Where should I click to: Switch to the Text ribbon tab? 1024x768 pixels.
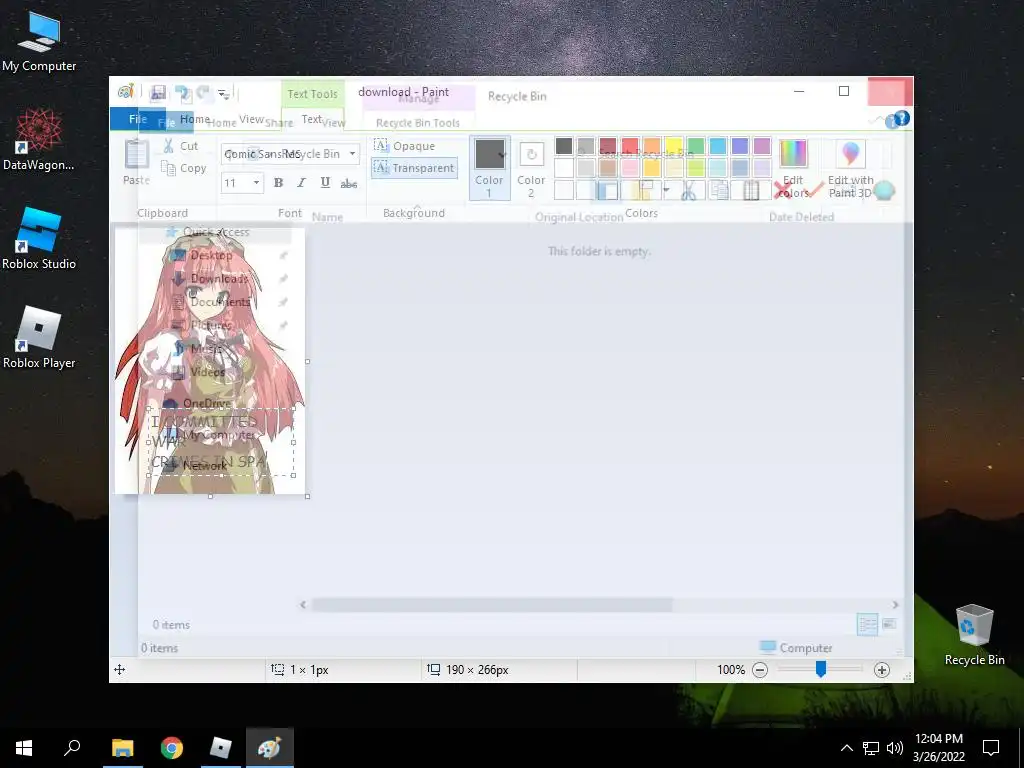(312, 119)
